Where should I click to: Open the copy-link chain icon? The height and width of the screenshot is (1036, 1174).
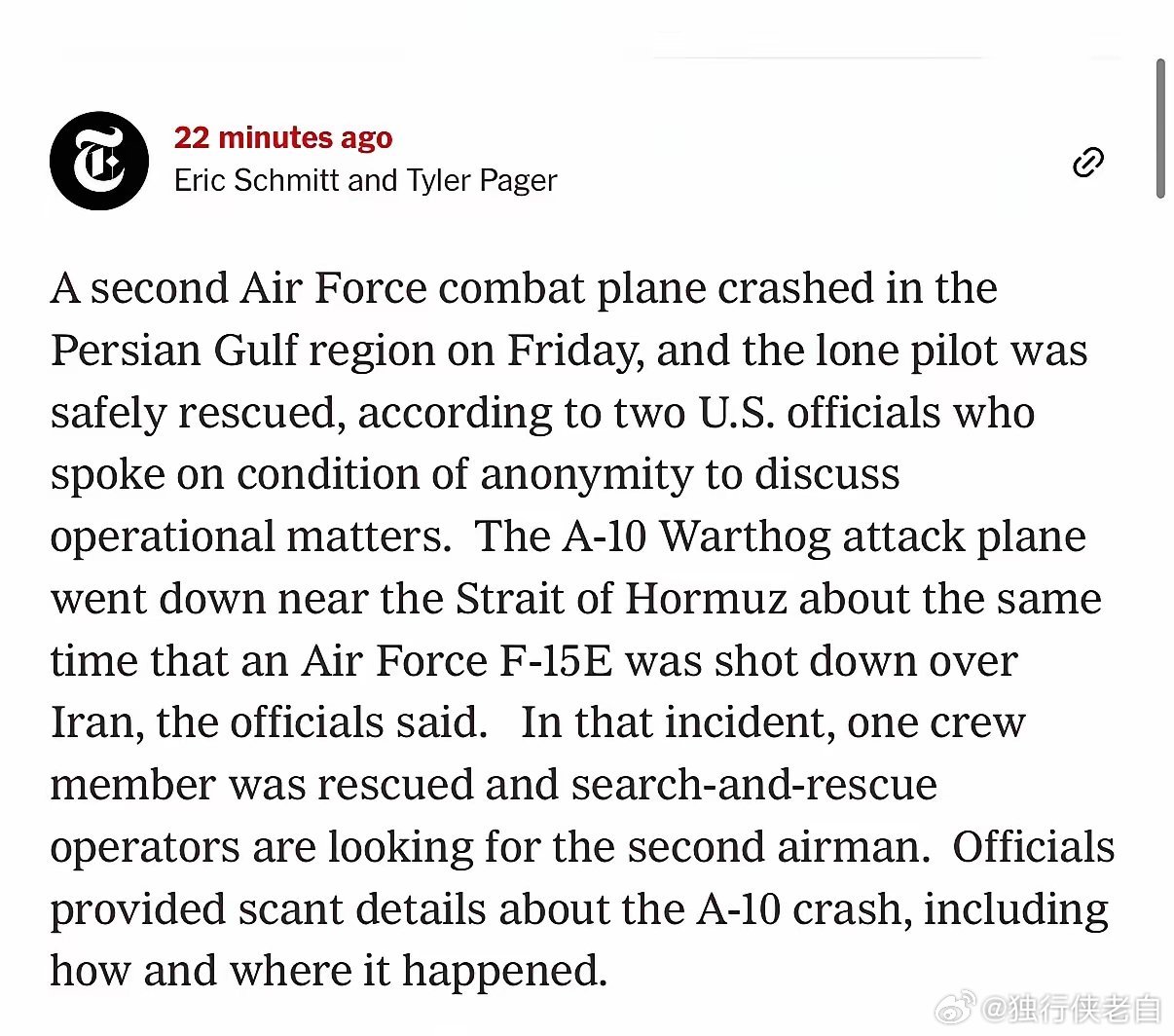coord(1087,163)
